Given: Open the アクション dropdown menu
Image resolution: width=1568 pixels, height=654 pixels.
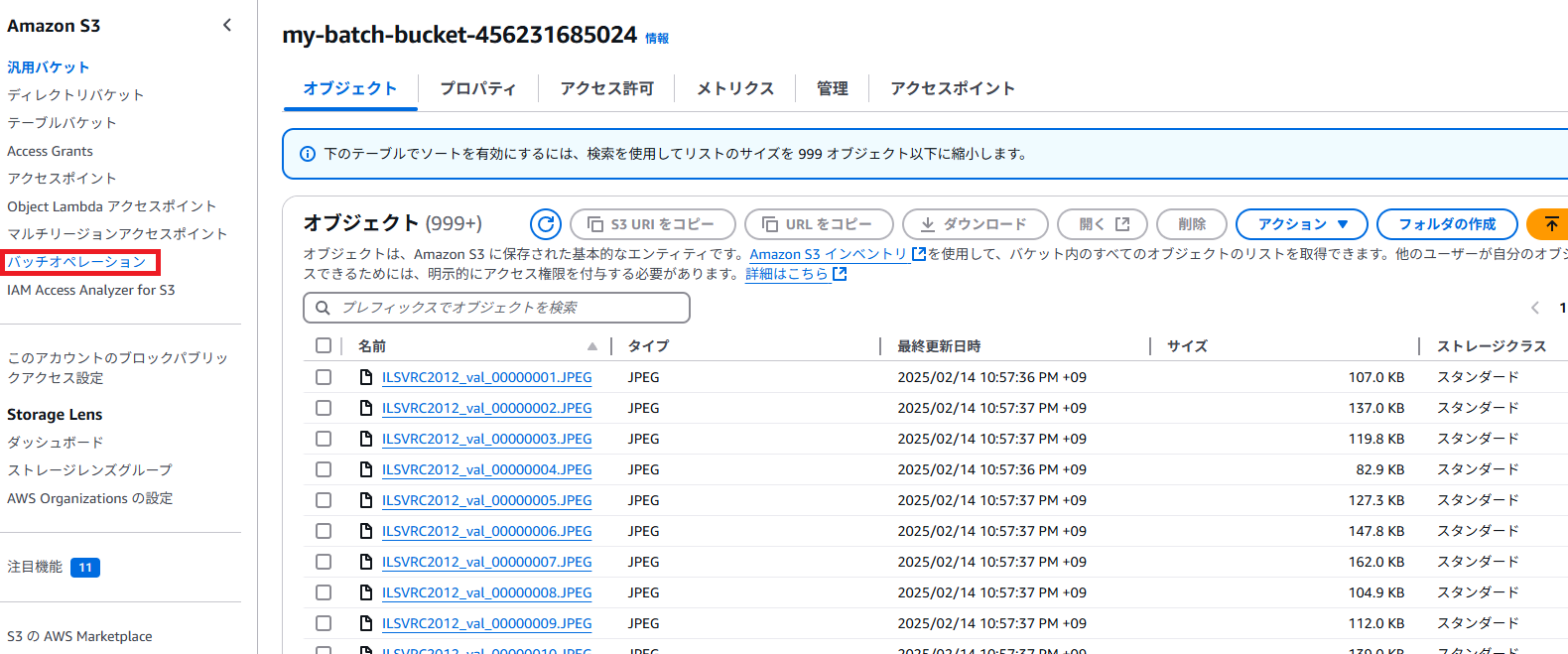Looking at the screenshot, I should [1302, 224].
